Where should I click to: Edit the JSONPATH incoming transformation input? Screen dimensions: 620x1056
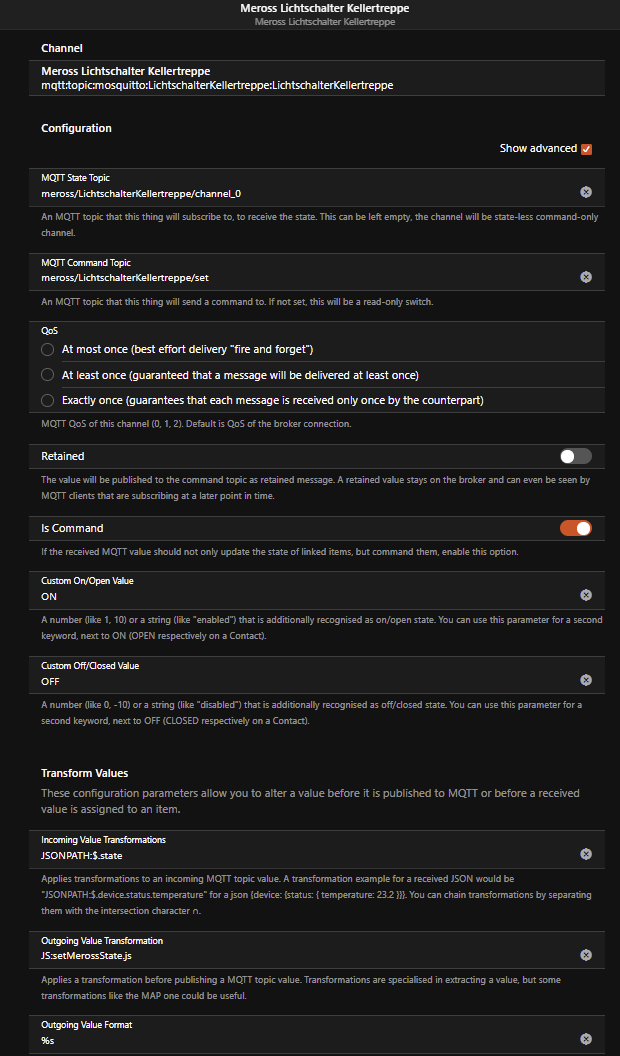point(300,855)
